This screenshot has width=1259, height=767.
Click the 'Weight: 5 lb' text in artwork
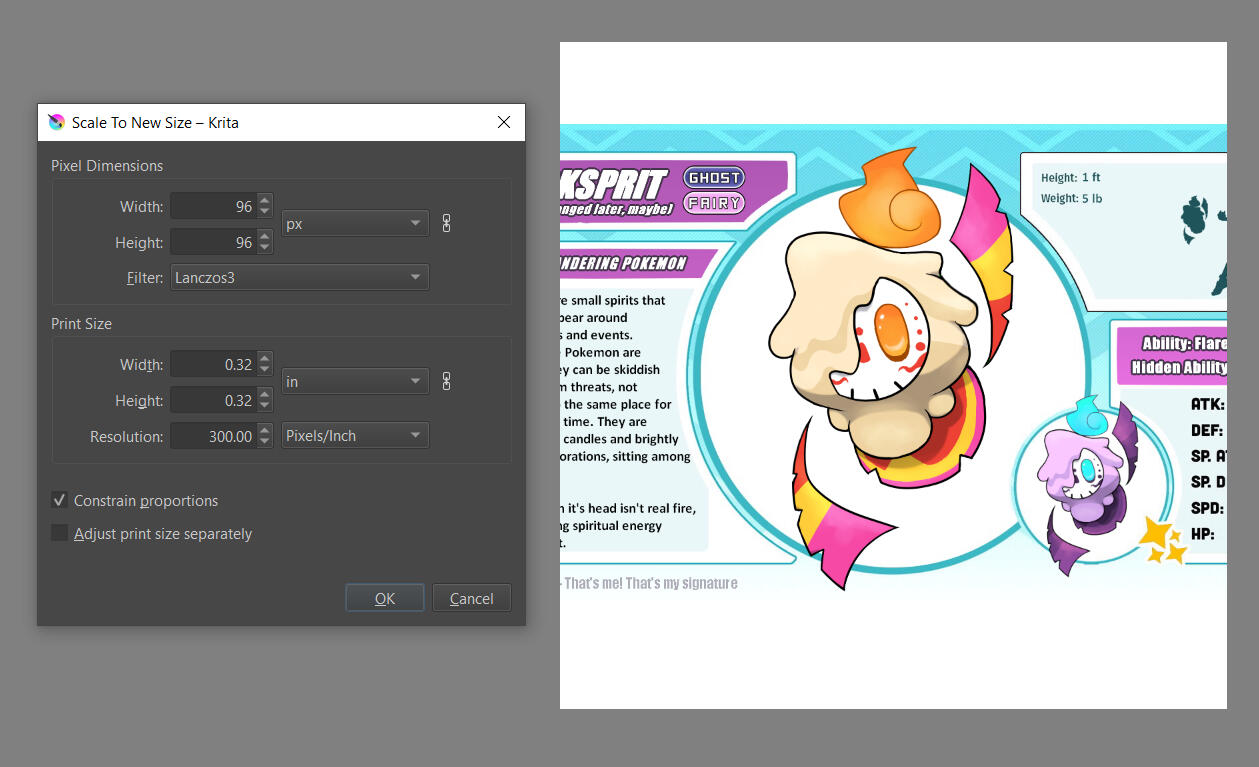[1071, 198]
